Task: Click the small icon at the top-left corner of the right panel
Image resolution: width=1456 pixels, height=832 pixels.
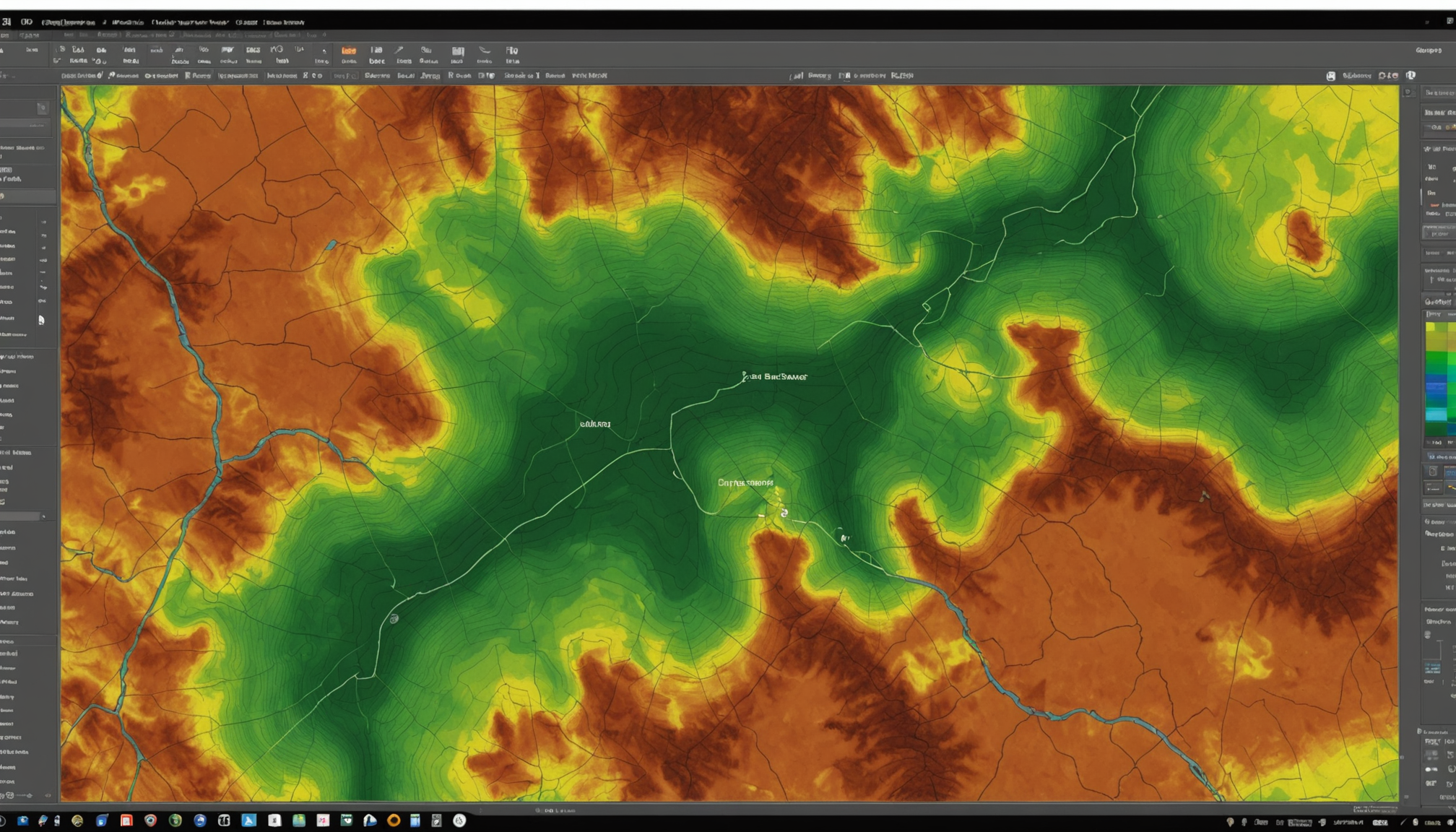Action: [x=1408, y=92]
